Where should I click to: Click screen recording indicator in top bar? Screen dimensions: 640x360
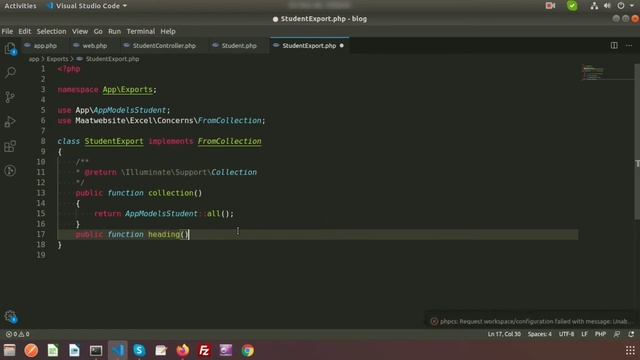(550, 6)
